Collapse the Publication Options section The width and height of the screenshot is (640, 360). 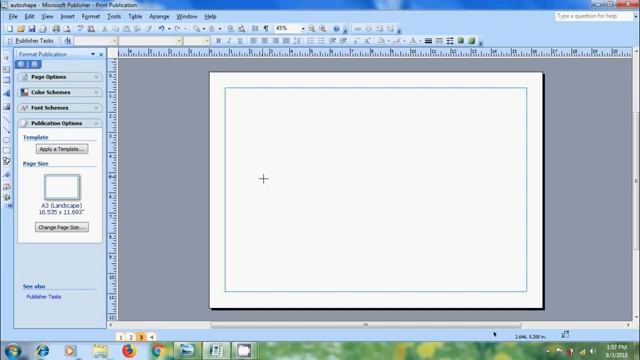tap(60, 123)
